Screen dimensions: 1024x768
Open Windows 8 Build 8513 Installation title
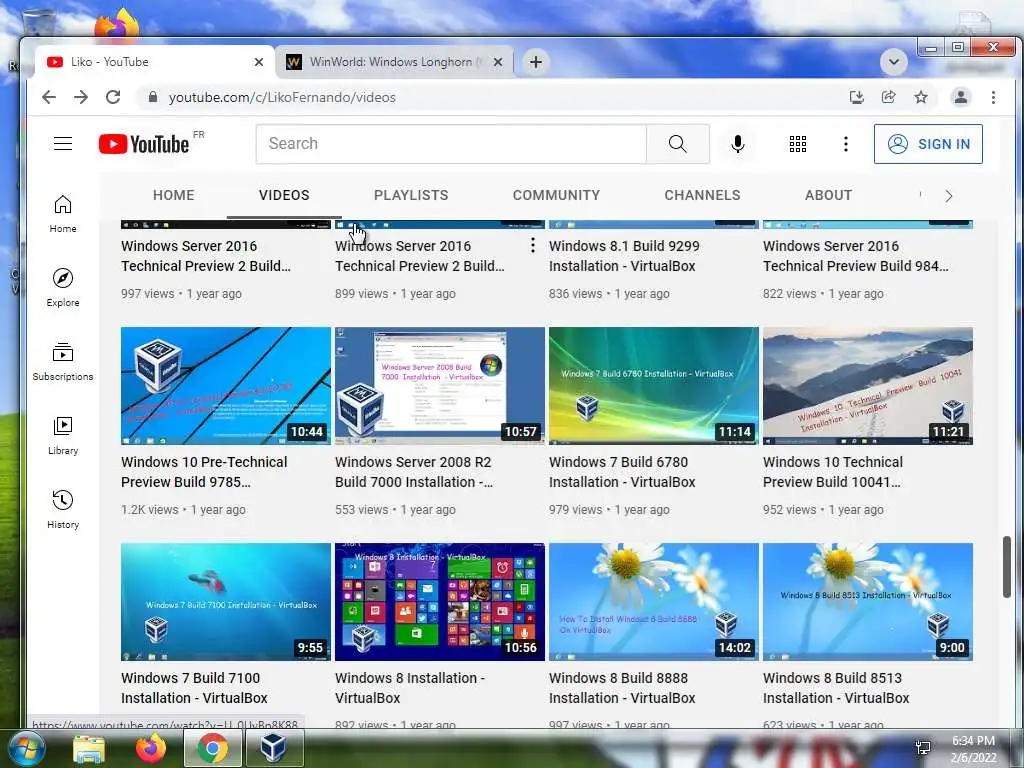pos(836,688)
